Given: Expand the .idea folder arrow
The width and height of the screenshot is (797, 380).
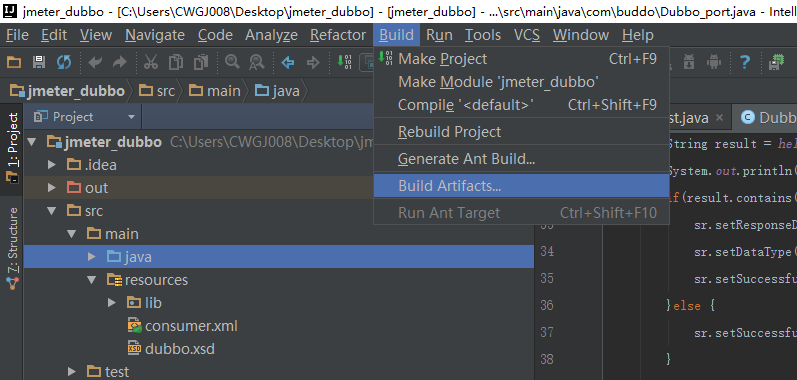Looking at the screenshot, I should 51,165.
